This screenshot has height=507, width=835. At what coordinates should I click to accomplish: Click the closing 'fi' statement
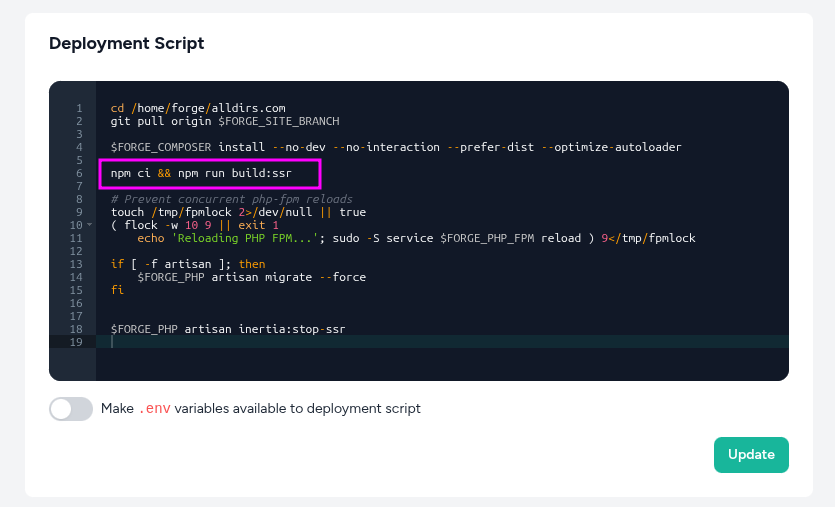pyautogui.click(x=117, y=290)
